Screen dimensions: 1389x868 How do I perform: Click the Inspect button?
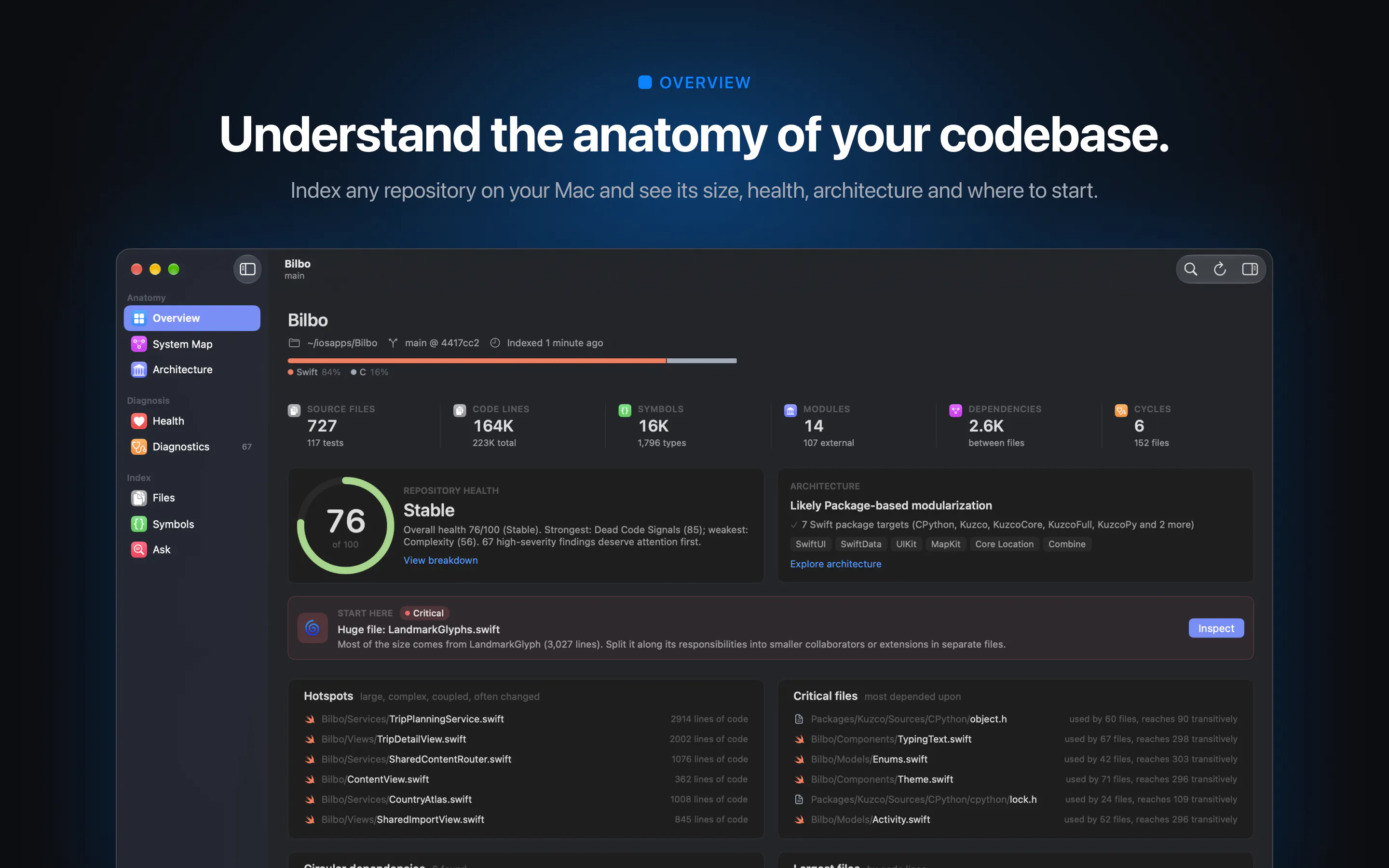1216,628
